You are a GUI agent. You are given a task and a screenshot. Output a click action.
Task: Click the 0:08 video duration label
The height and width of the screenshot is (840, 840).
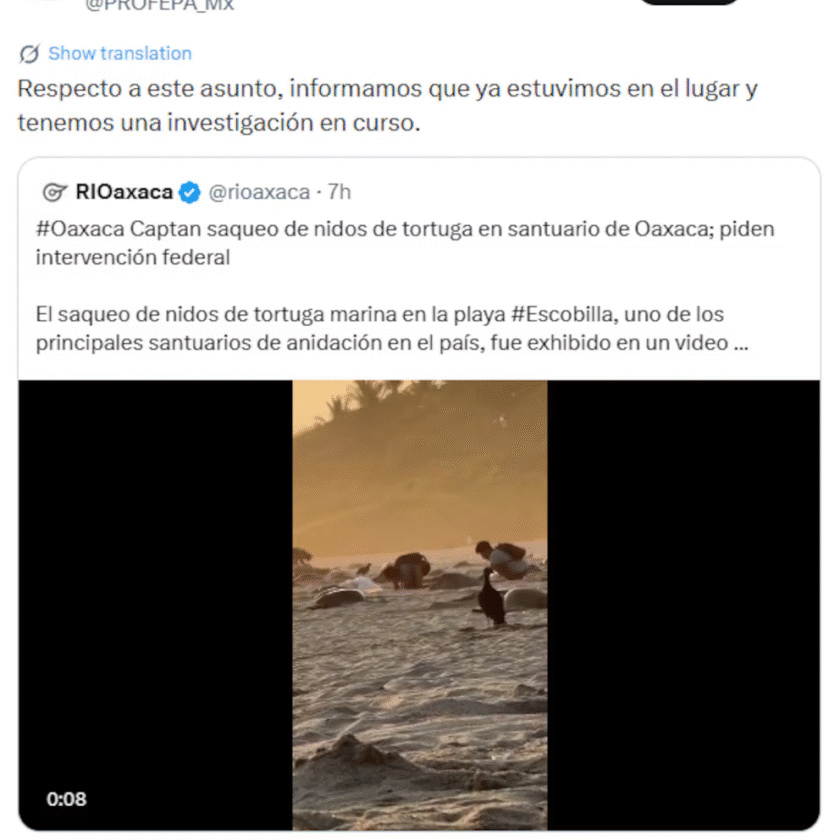click(x=66, y=799)
